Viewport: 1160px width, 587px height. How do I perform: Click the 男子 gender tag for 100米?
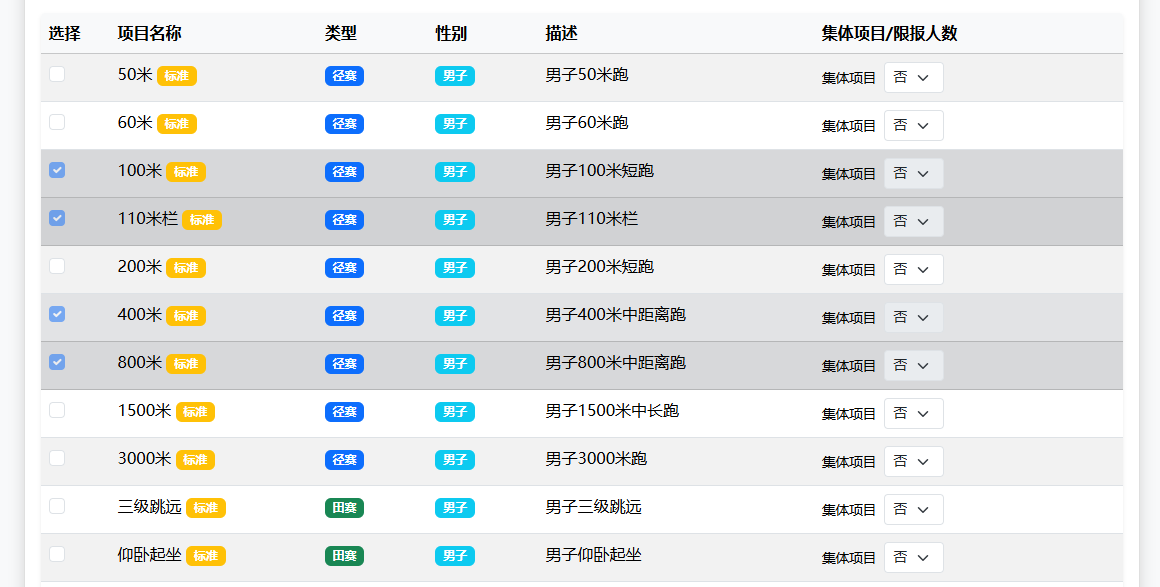click(x=455, y=171)
